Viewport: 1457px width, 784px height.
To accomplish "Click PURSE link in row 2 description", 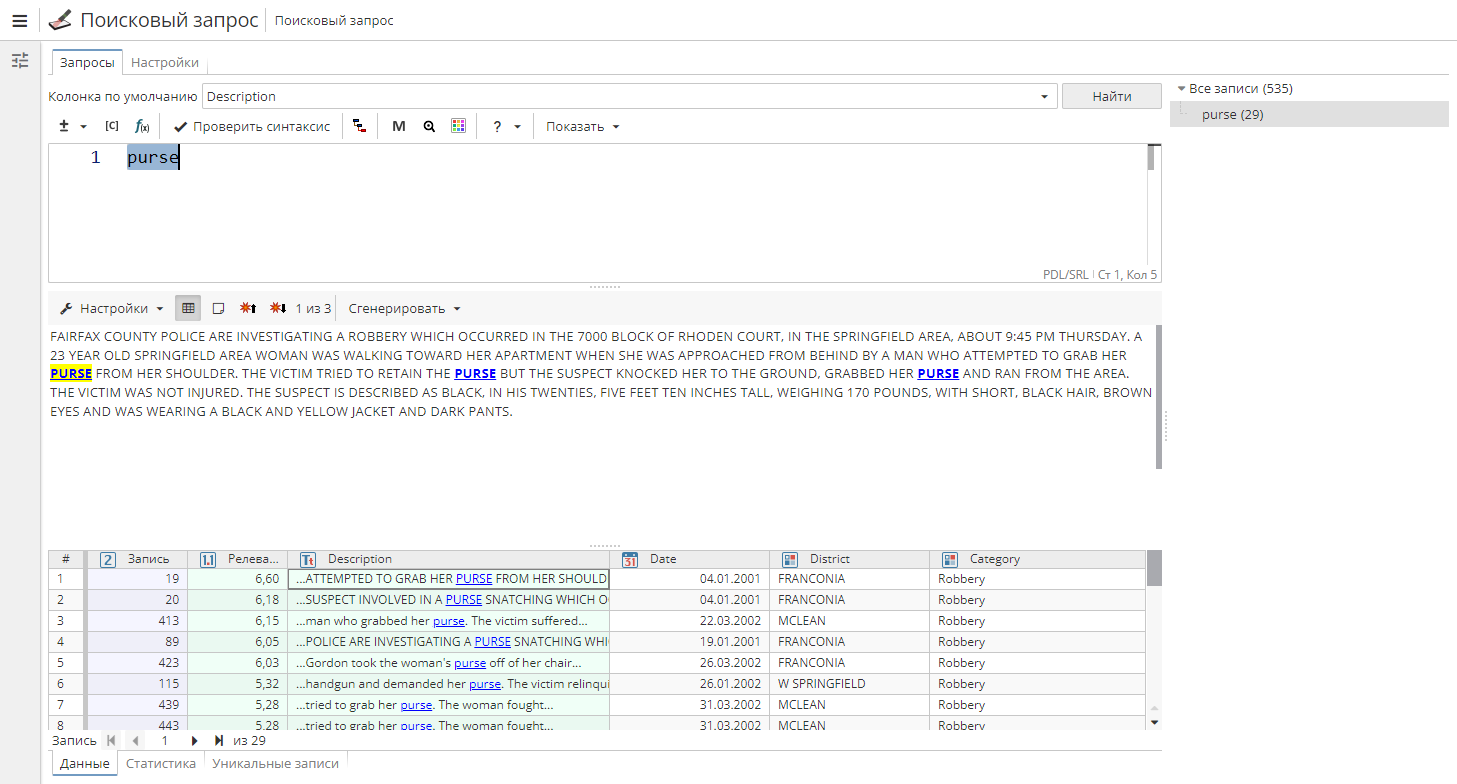I will click(464, 600).
